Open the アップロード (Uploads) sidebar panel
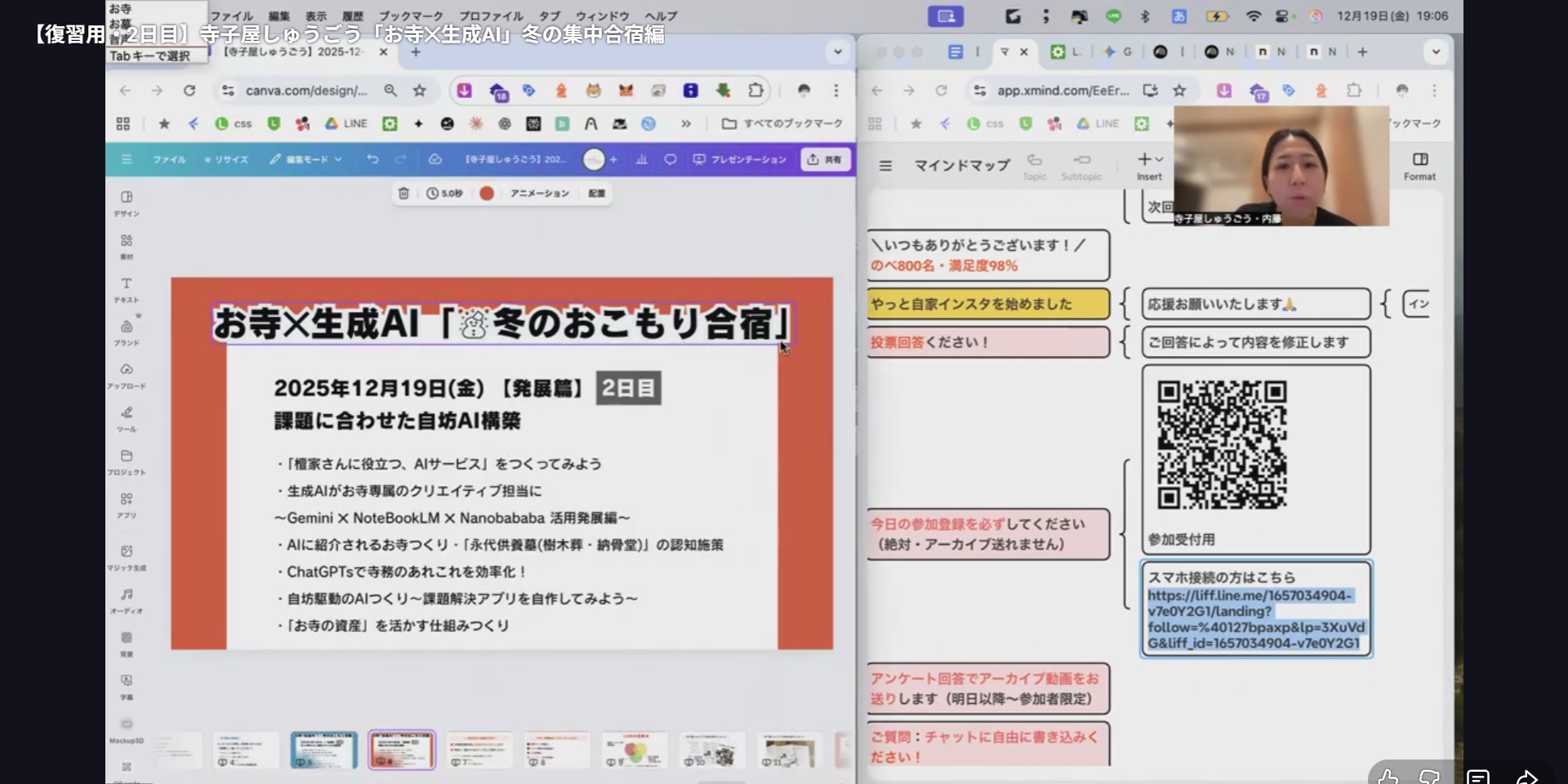 (x=127, y=375)
